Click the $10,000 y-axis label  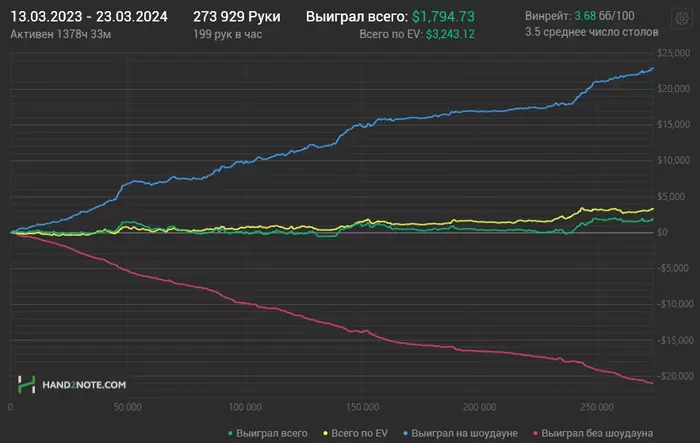pyautogui.click(x=673, y=160)
